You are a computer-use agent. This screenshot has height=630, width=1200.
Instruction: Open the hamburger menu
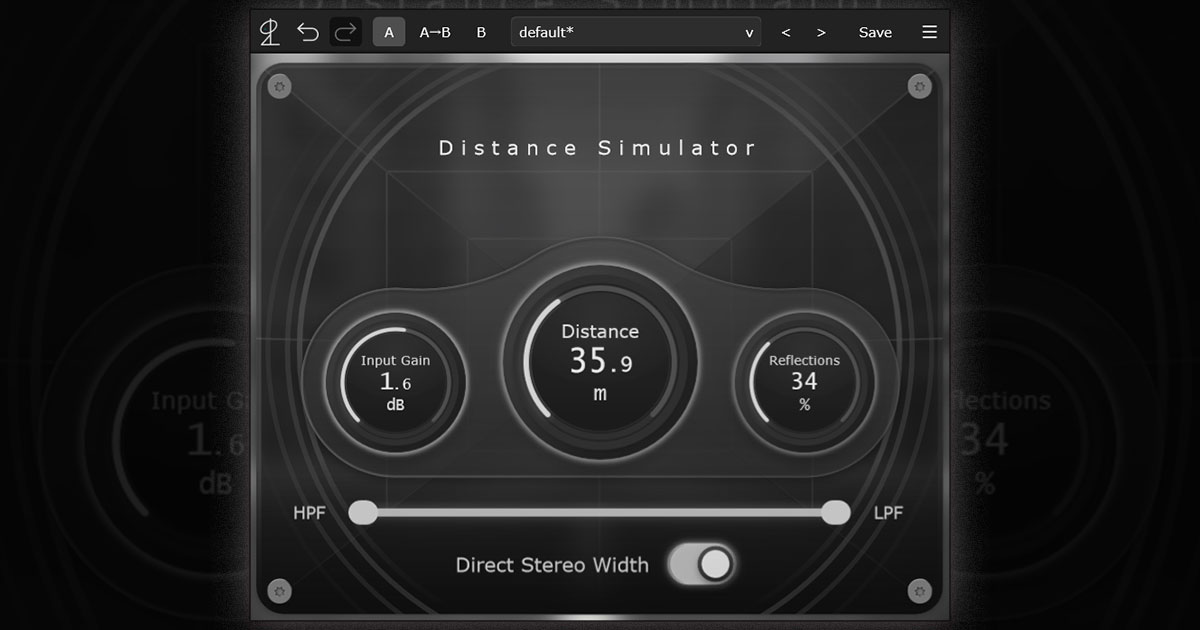[x=930, y=32]
